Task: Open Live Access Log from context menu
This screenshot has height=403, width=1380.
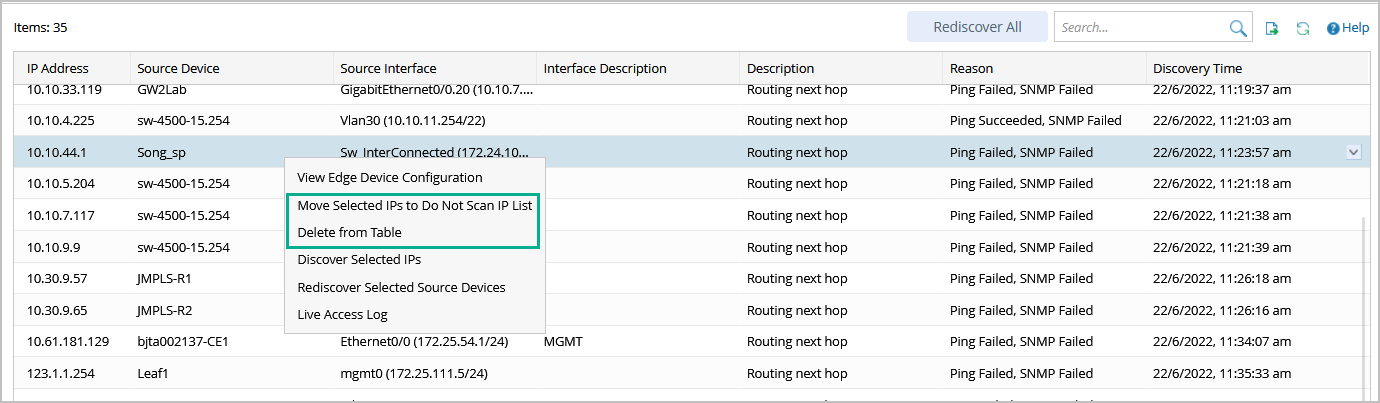Action: [343, 314]
